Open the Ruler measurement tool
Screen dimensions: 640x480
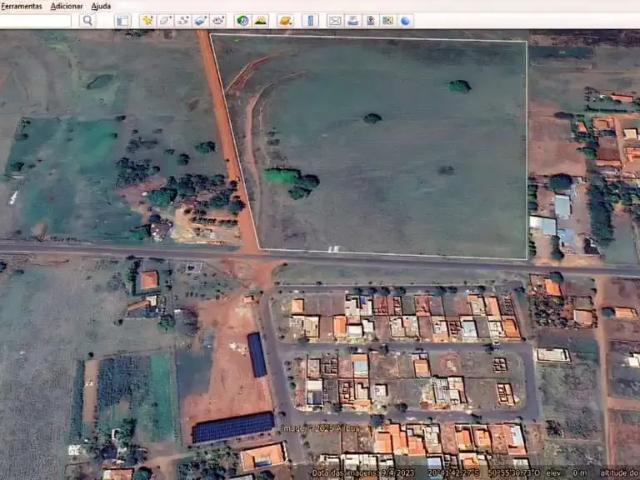coord(310,20)
